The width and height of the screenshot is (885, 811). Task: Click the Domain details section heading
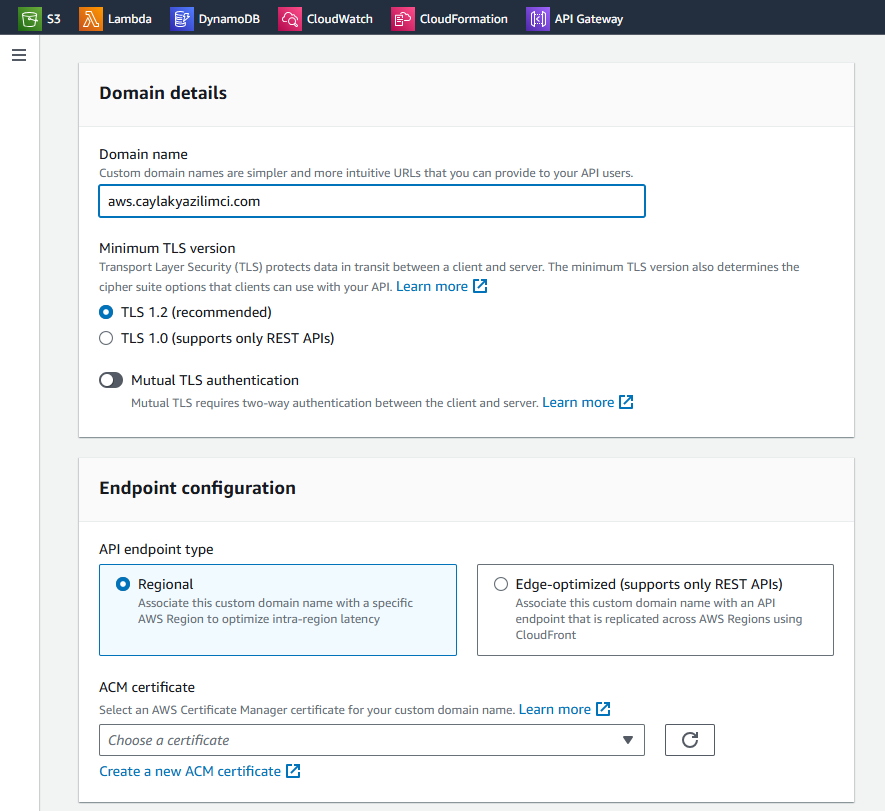click(163, 93)
